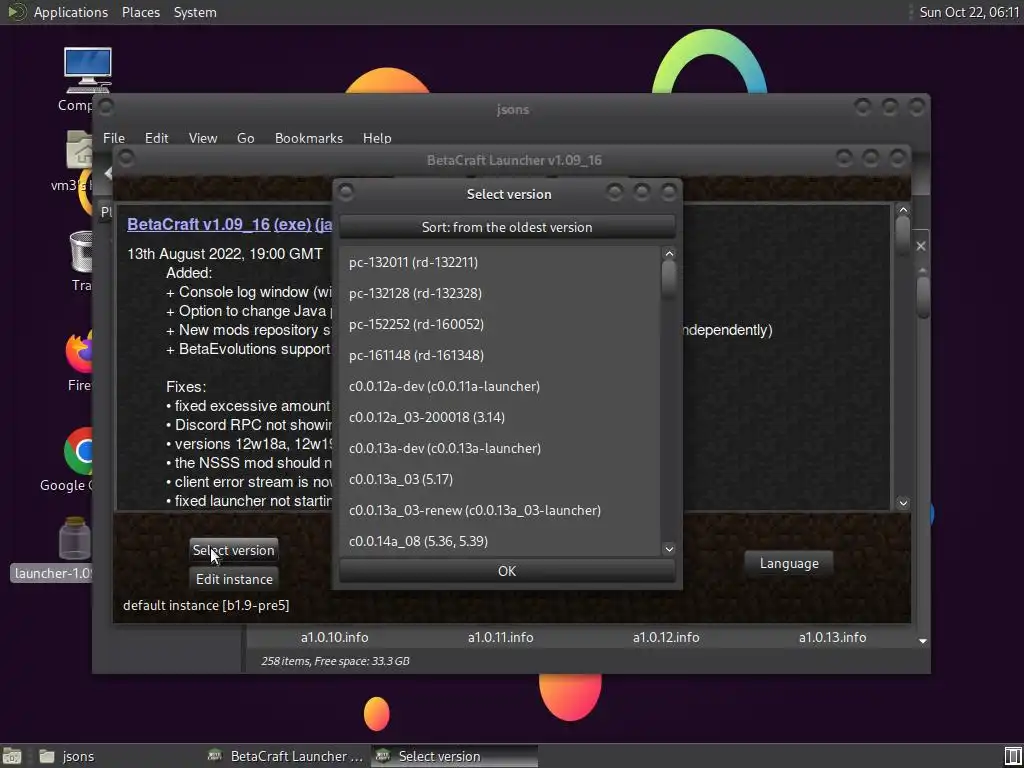Select a1.0.10.info file in jsons
The image size is (1024, 768).
tap(334, 637)
